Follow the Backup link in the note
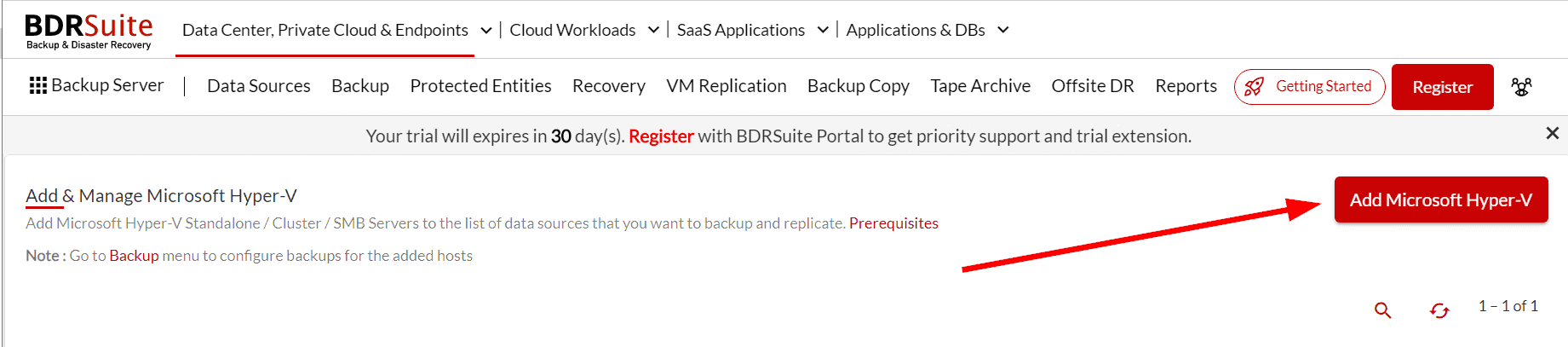The width and height of the screenshot is (1568, 347). pos(134,256)
